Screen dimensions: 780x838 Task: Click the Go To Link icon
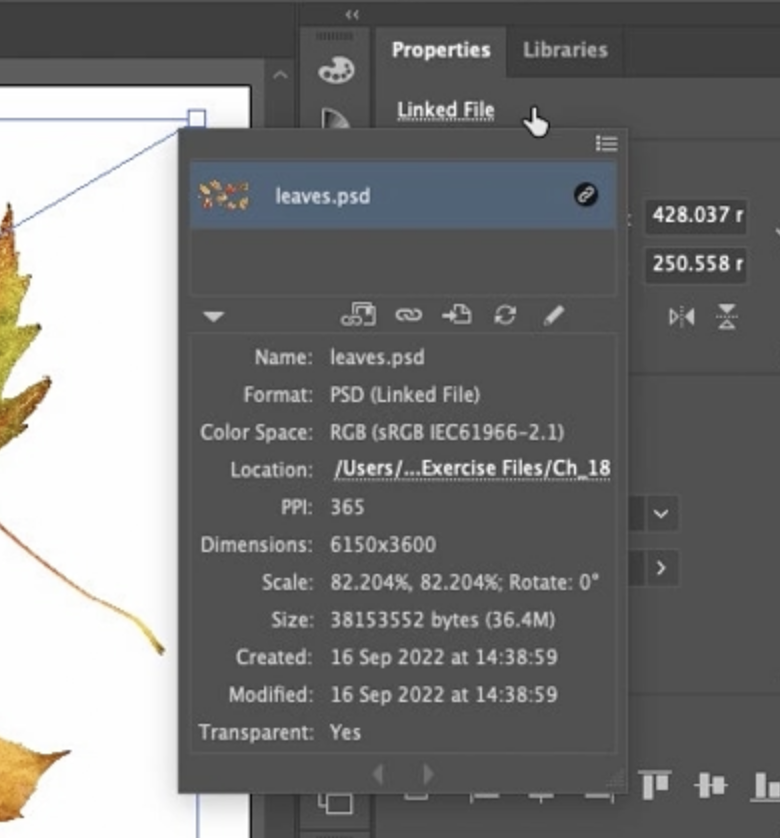457,315
